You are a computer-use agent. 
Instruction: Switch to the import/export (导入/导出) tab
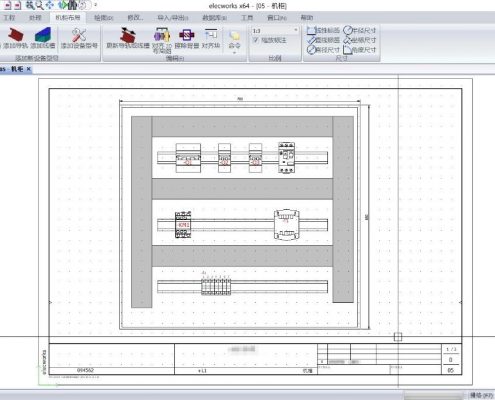click(173, 18)
